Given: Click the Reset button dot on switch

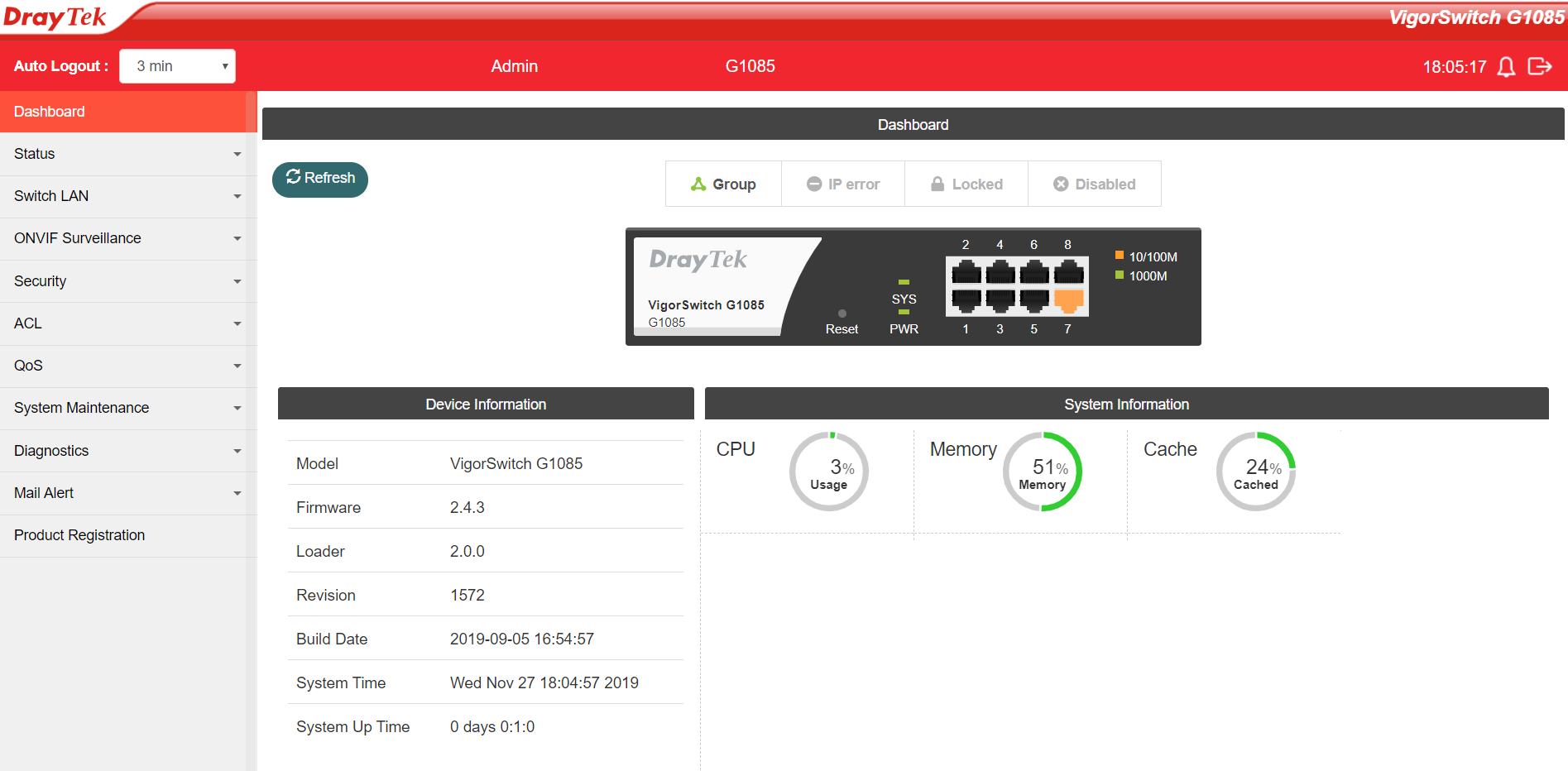Looking at the screenshot, I should point(842,314).
